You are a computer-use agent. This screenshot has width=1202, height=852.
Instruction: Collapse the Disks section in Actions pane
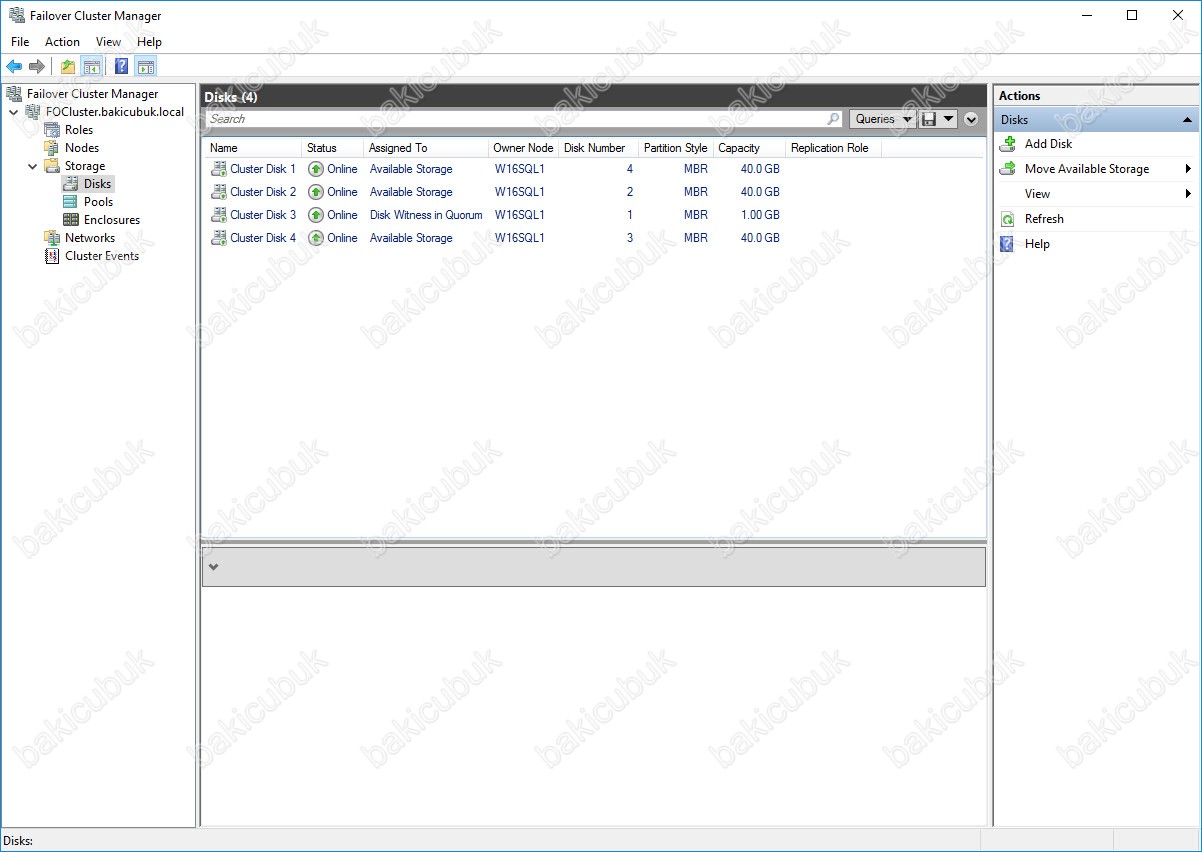point(1187,120)
